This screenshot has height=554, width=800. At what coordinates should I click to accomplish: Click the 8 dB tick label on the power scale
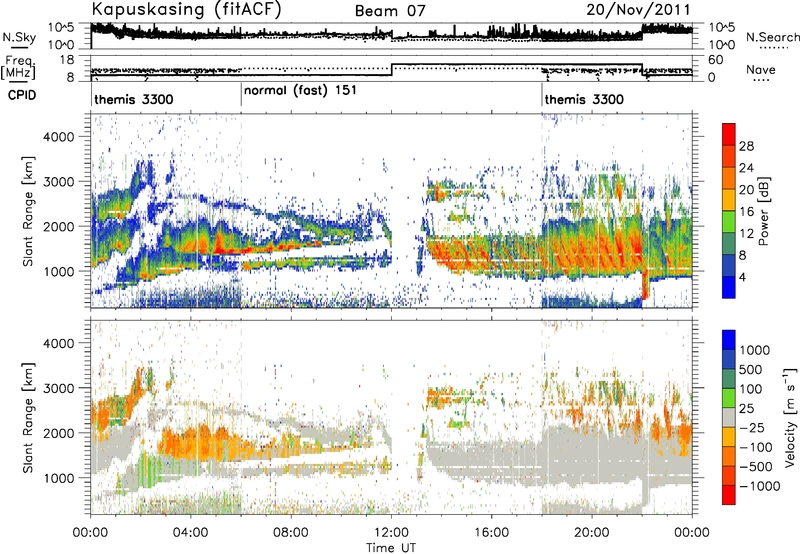pos(742,256)
